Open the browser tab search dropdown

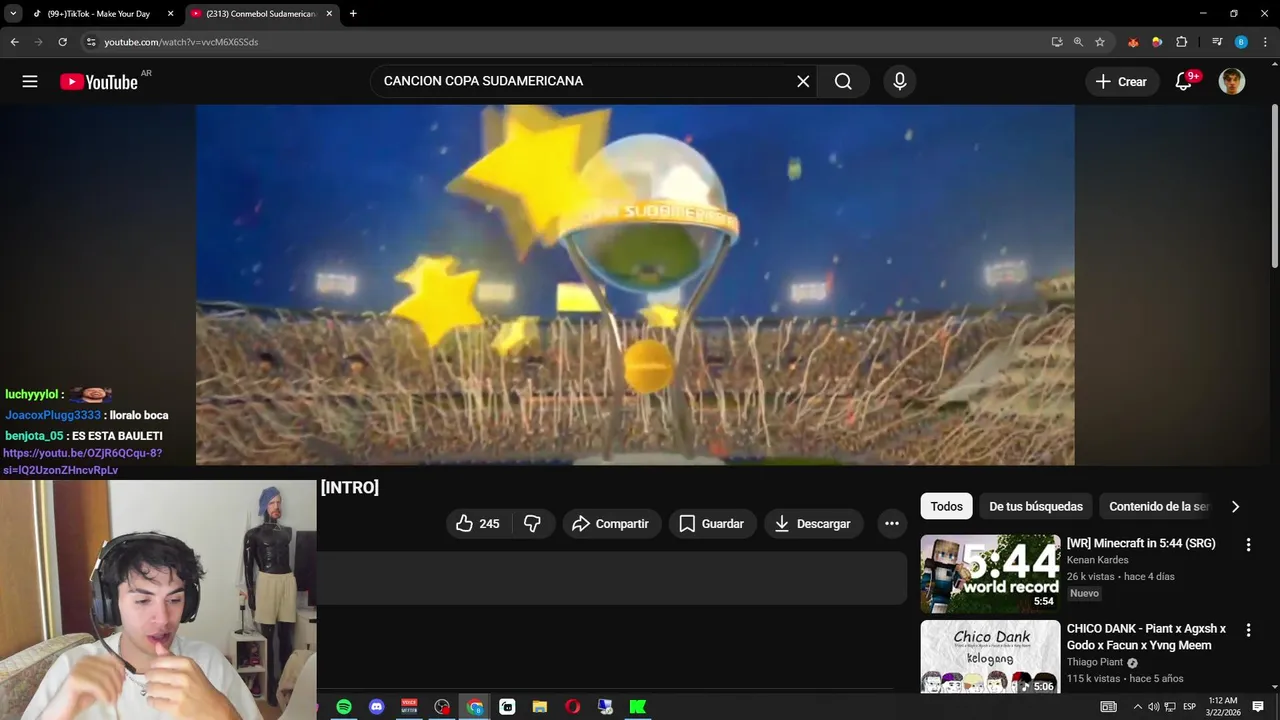pos(13,14)
